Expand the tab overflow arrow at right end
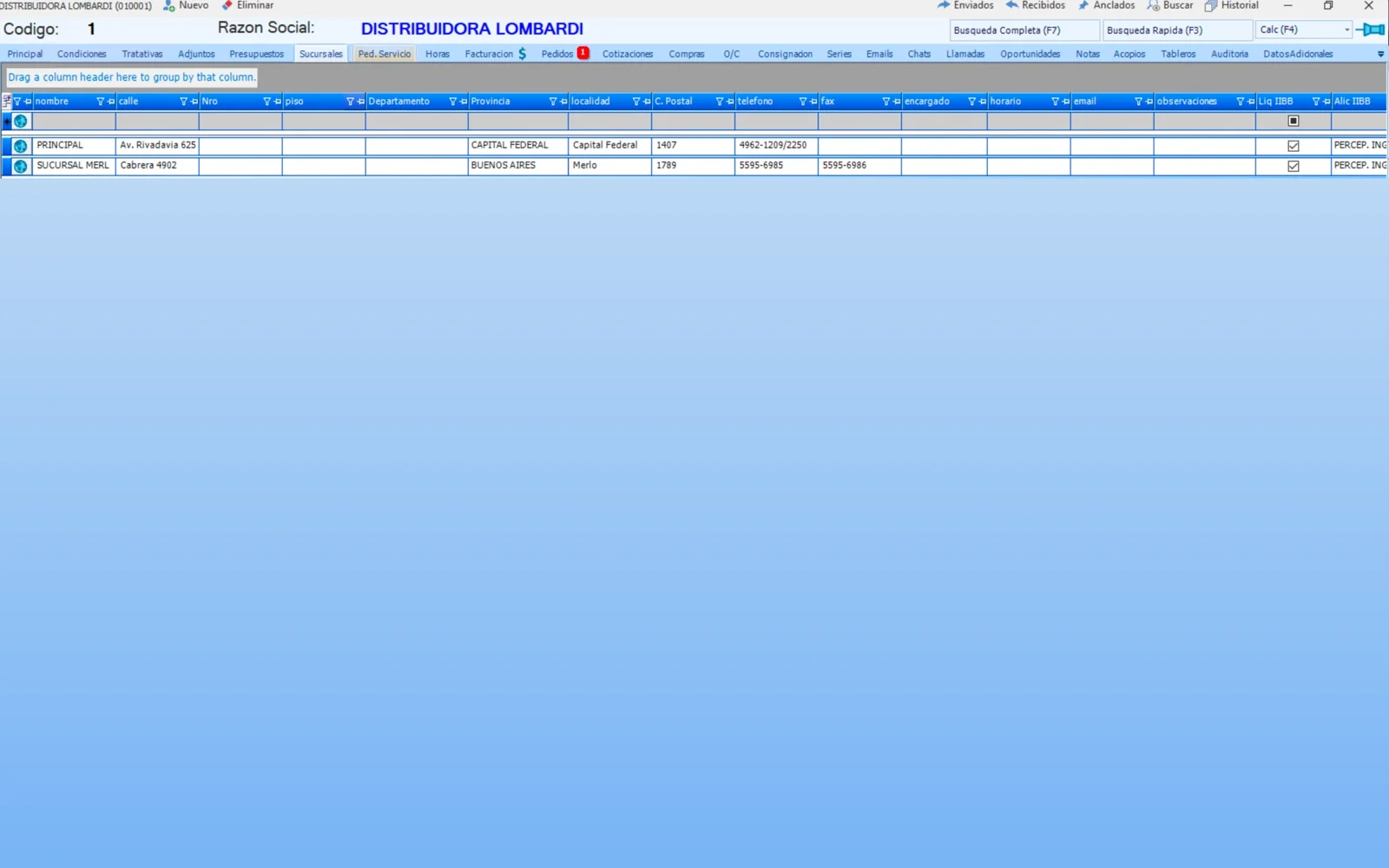 pyautogui.click(x=1380, y=54)
